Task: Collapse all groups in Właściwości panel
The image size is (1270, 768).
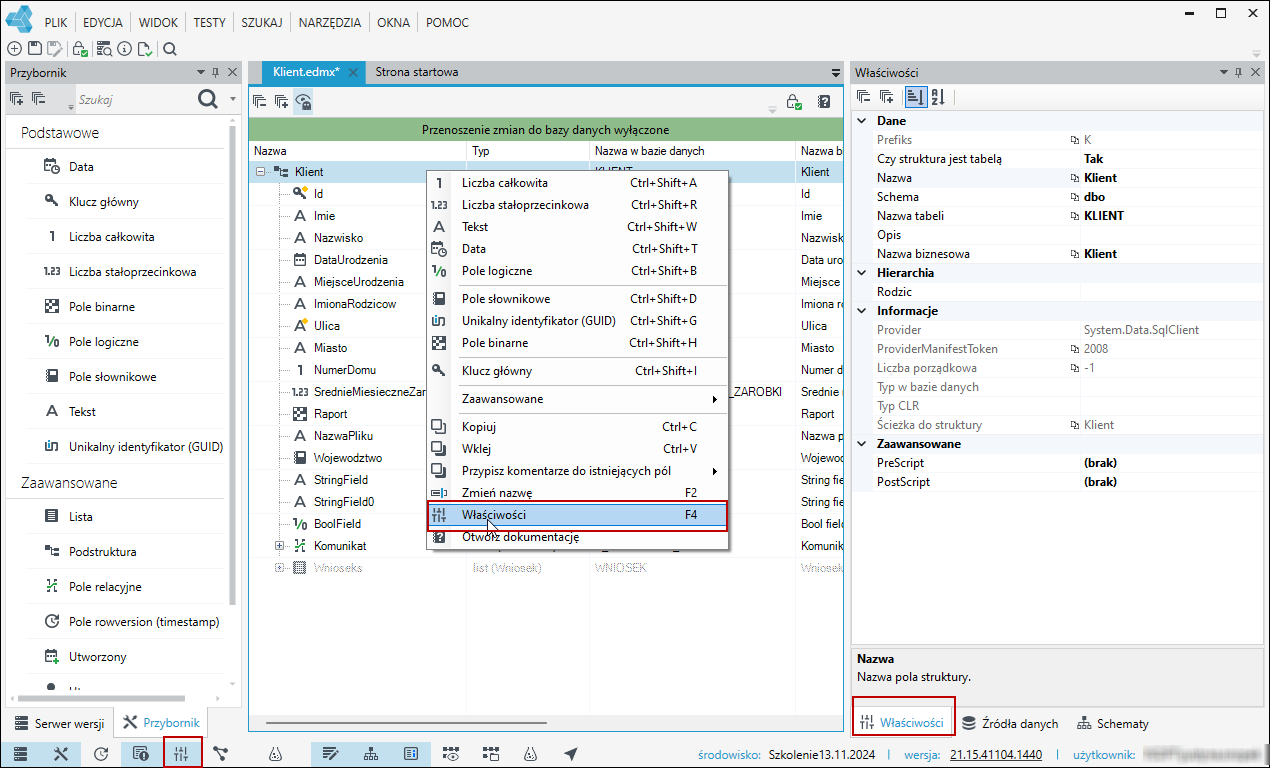Action: click(864, 97)
